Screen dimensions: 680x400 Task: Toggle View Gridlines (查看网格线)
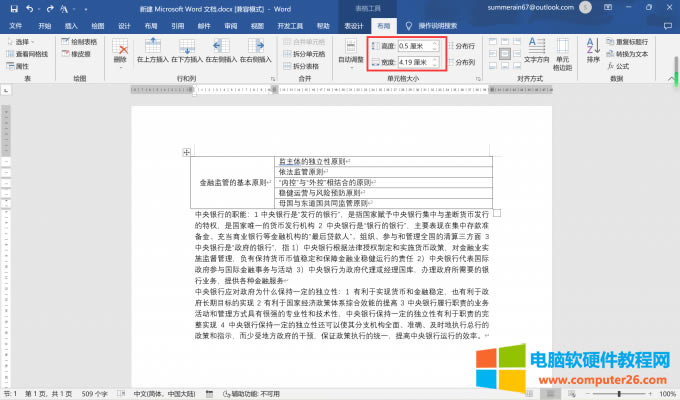point(31,54)
